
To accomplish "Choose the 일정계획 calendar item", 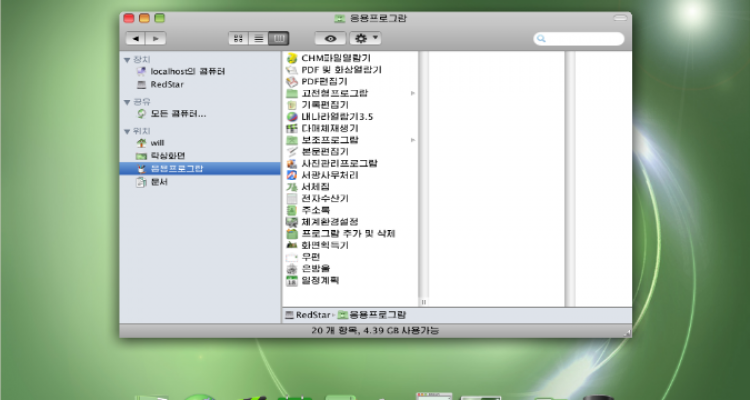I will (x=312, y=280).
